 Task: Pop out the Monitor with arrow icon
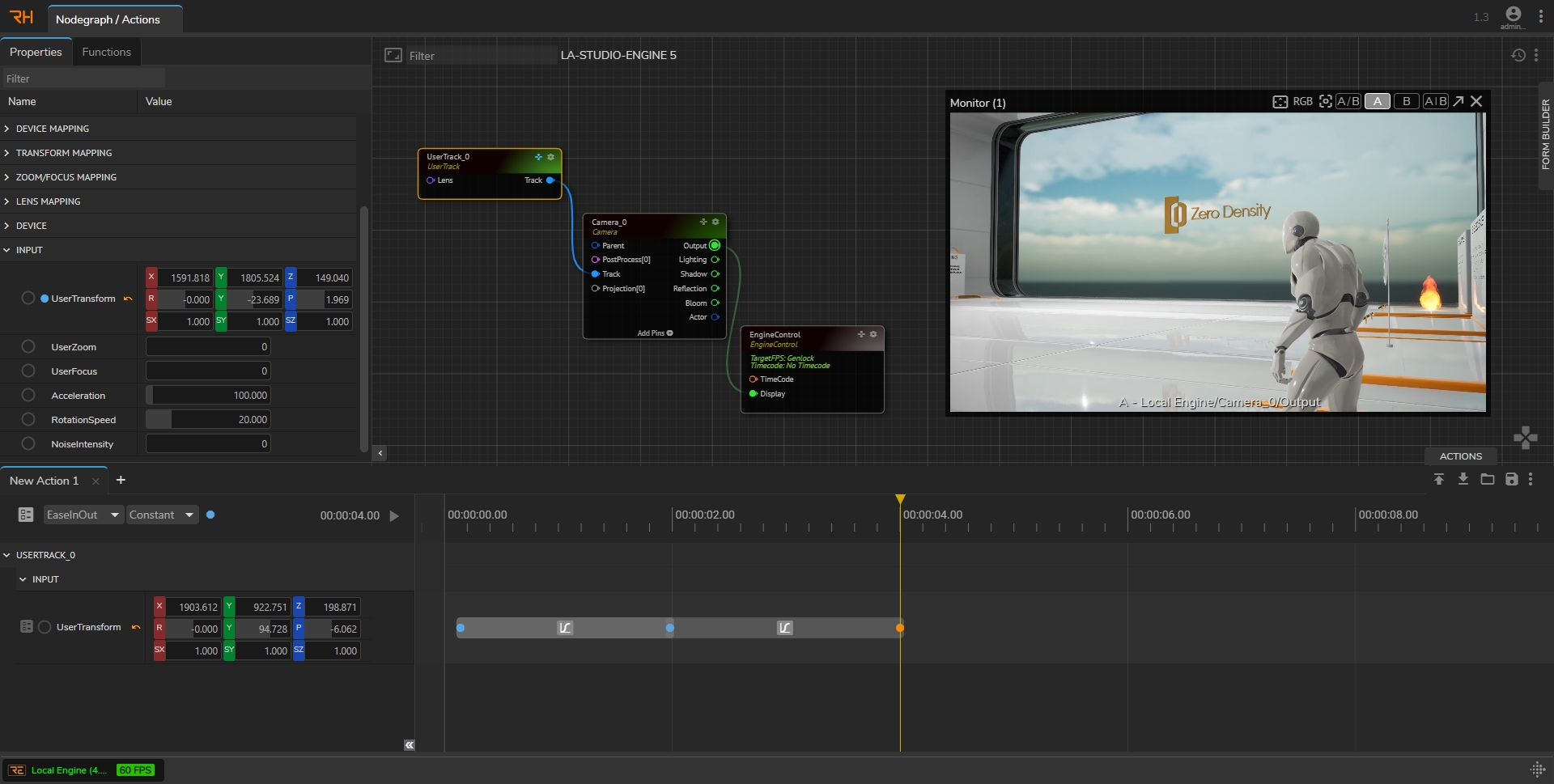point(1458,101)
